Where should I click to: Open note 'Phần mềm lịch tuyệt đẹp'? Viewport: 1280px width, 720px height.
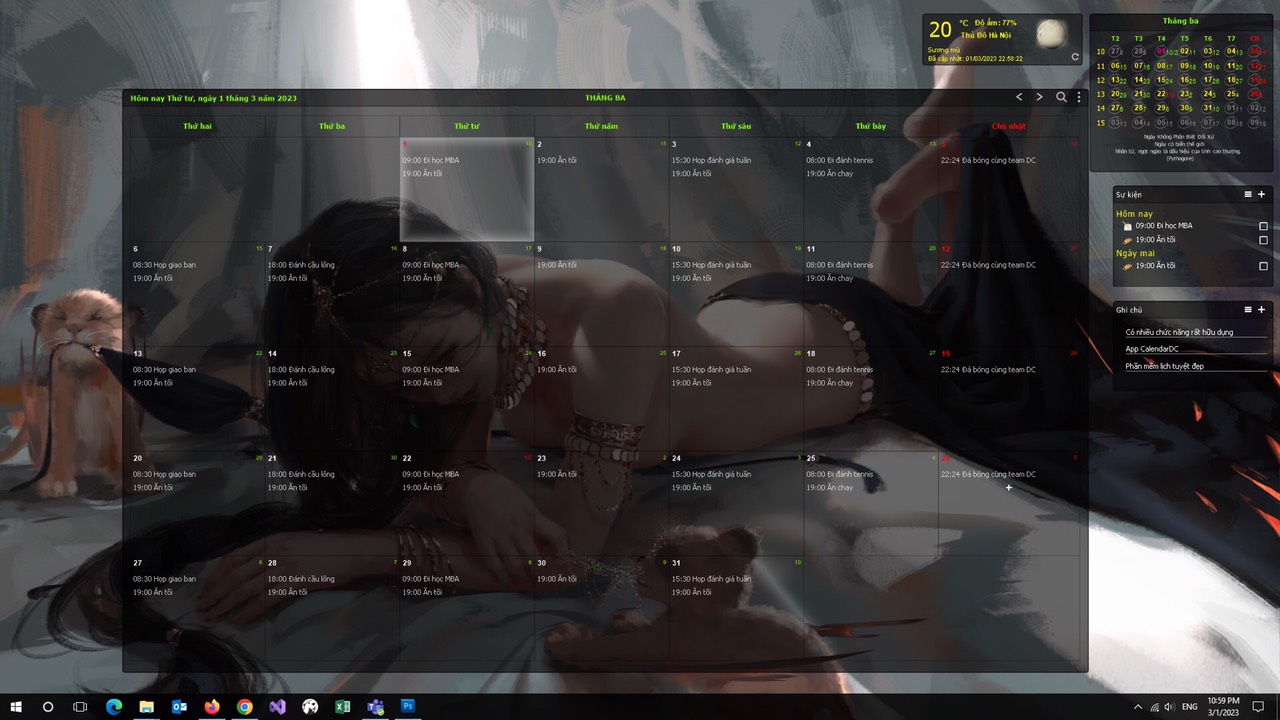(1164, 366)
